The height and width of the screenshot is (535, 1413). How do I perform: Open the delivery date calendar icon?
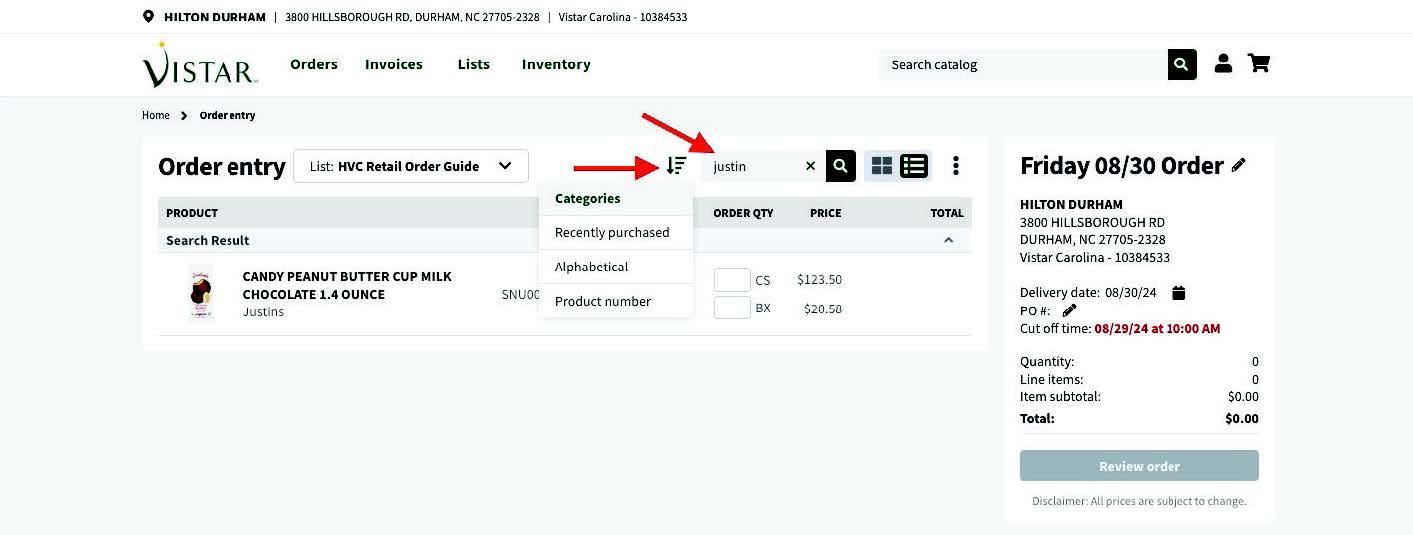(x=1178, y=293)
